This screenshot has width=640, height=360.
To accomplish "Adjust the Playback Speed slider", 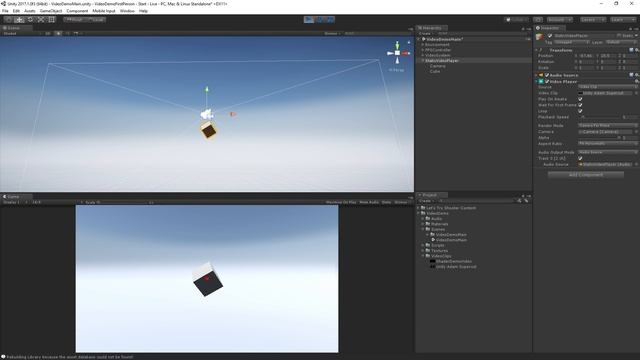I will [599, 117].
